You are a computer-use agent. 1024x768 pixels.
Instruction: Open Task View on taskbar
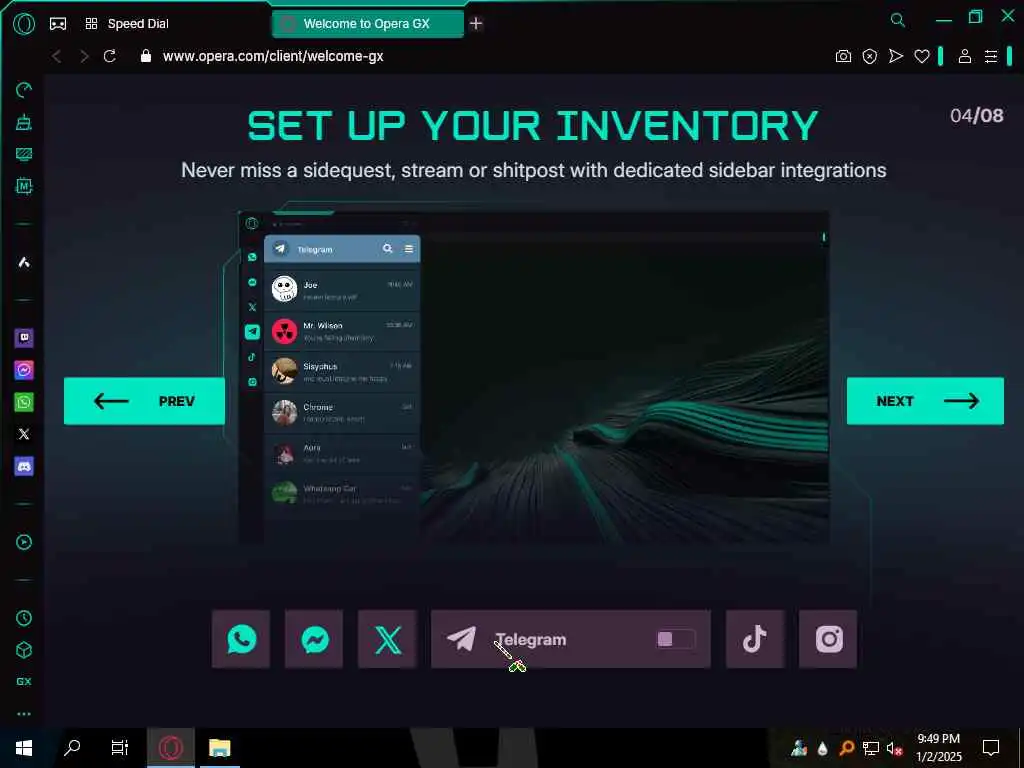120,748
